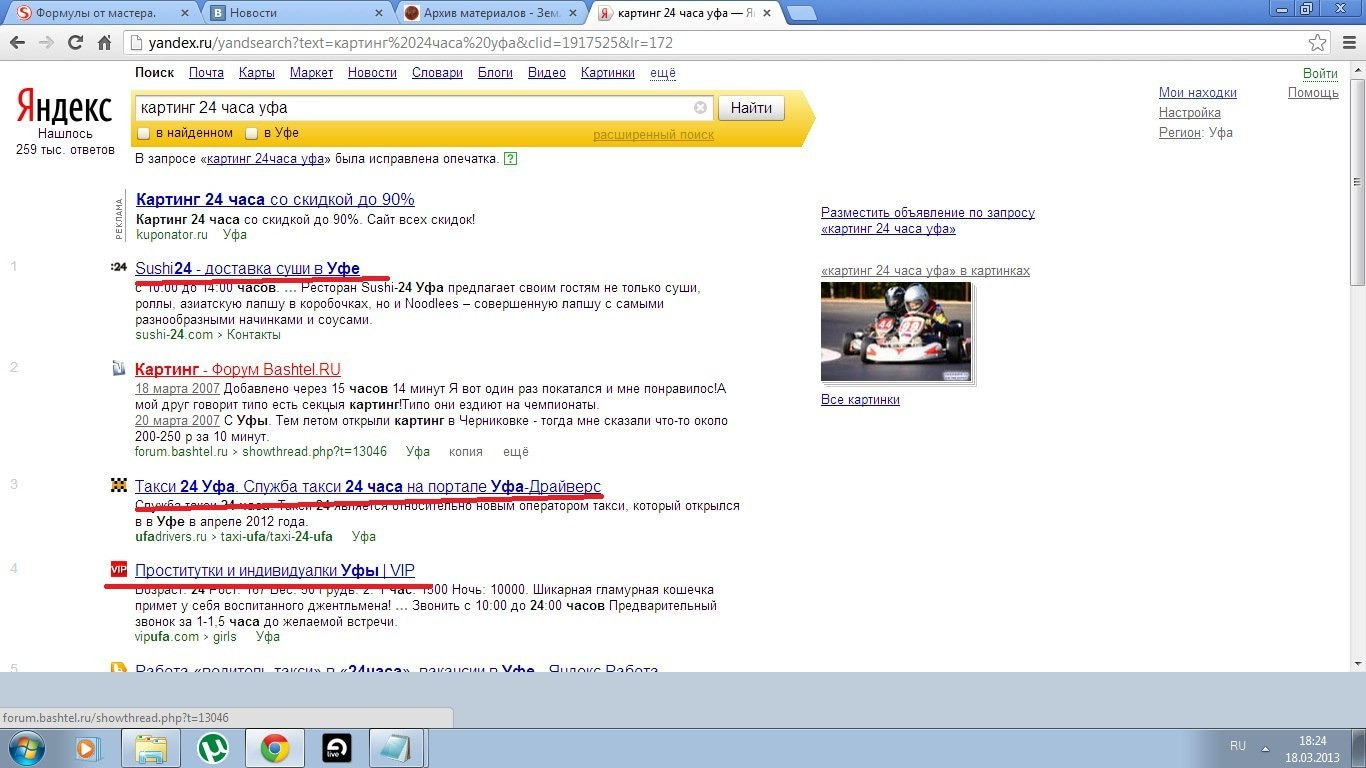Open 'Мои находки' link
This screenshot has width=1366, height=768.
click(x=1198, y=93)
